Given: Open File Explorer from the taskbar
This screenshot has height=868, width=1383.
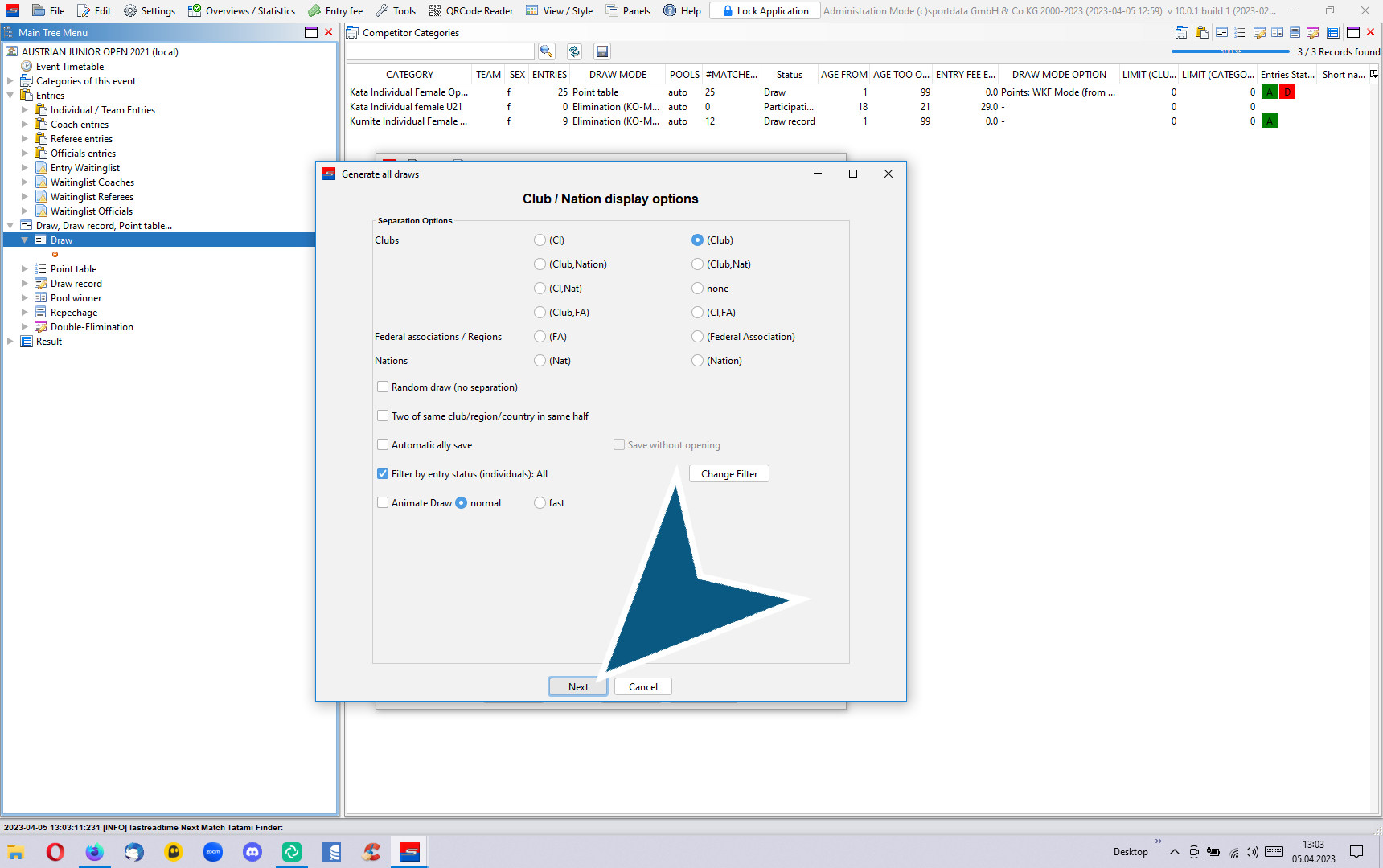Looking at the screenshot, I should (16, 852).
